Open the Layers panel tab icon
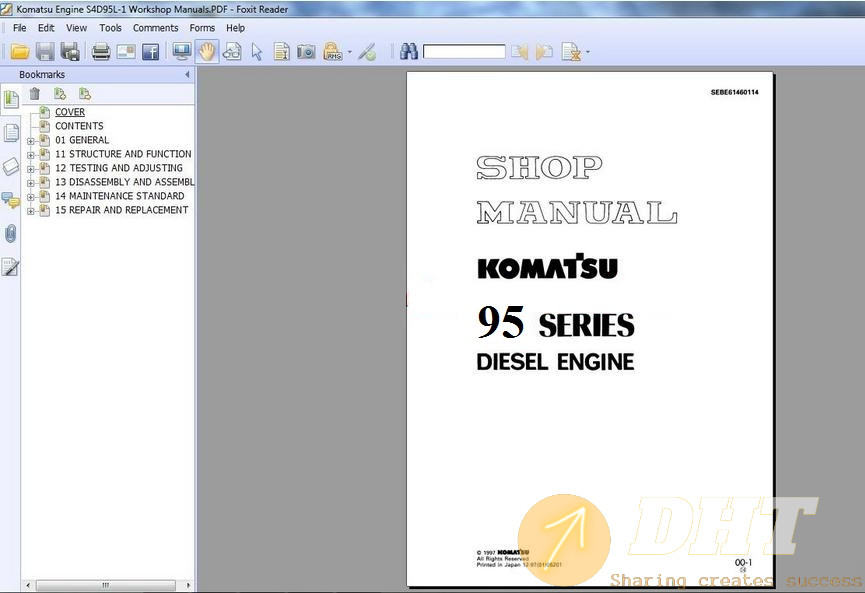Screen dimensions: 865x593 (x=11, y=166)
